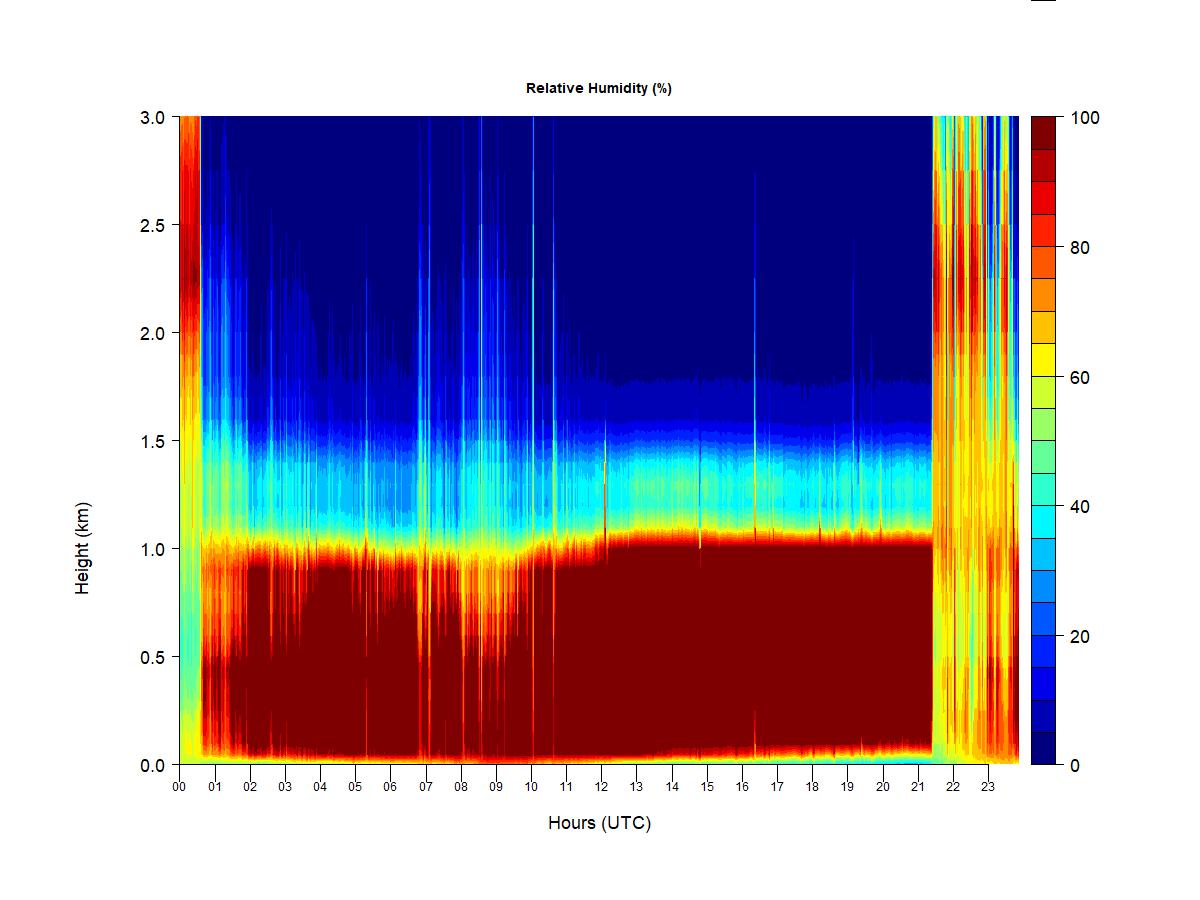The width and height of the screenshot is (1200, 900).
Task: Select the "Hours (UTC)" x-axis label
Action: pyautogui.click(x=599, y=823)
